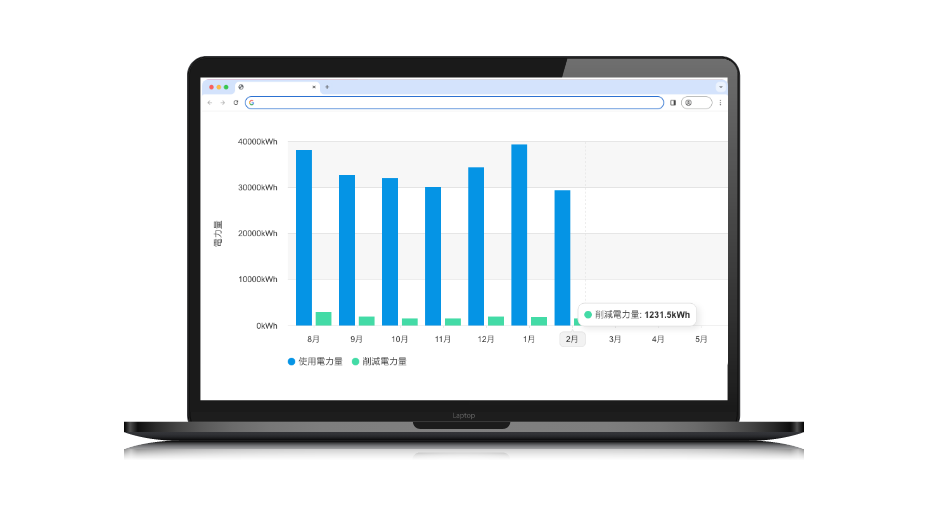Open the side panel icon in the toolbar
Viewport: 928px width, 516px height.
click(673, 103)
